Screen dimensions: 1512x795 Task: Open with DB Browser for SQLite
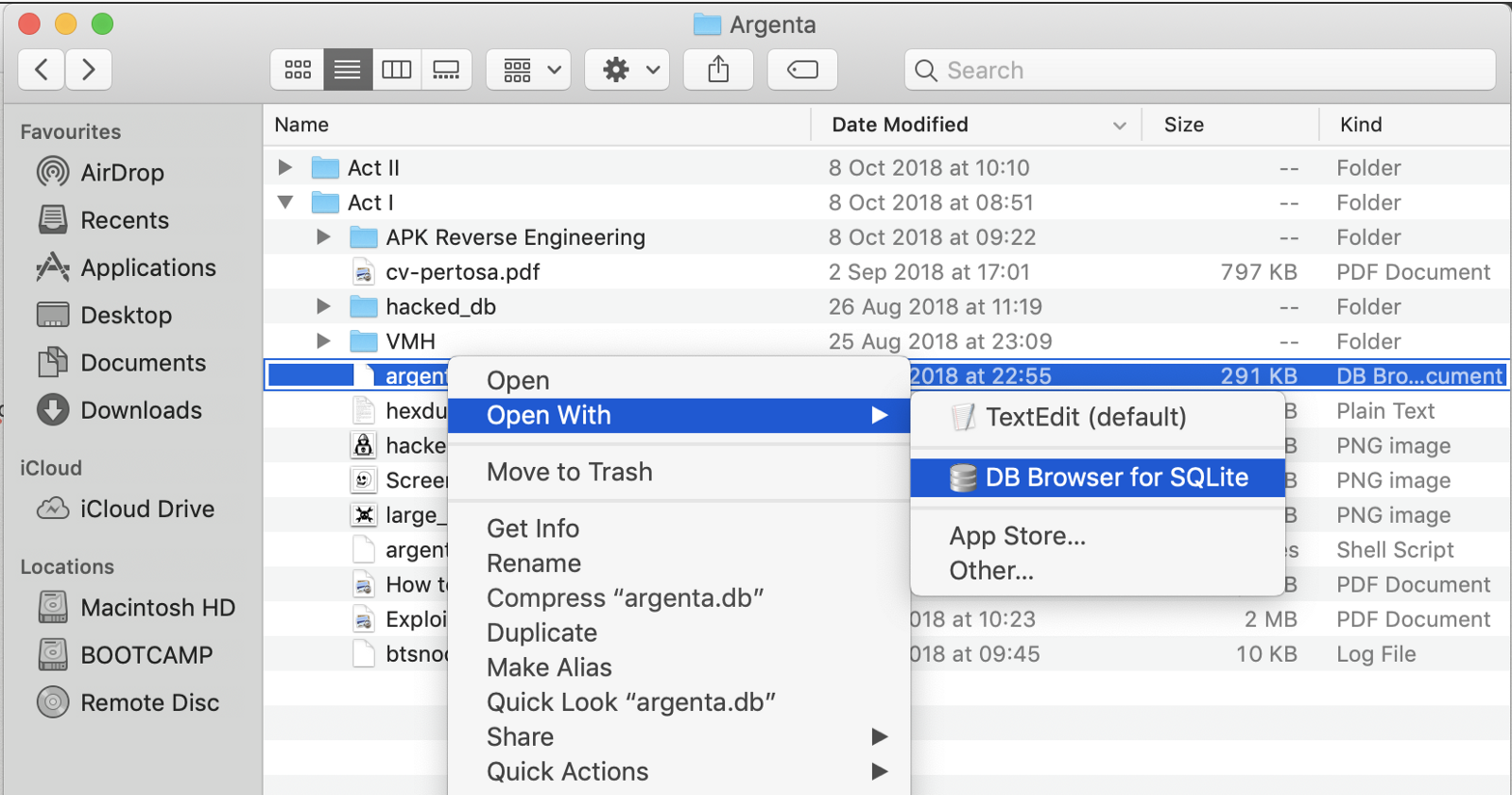[x=1098, y=477]
